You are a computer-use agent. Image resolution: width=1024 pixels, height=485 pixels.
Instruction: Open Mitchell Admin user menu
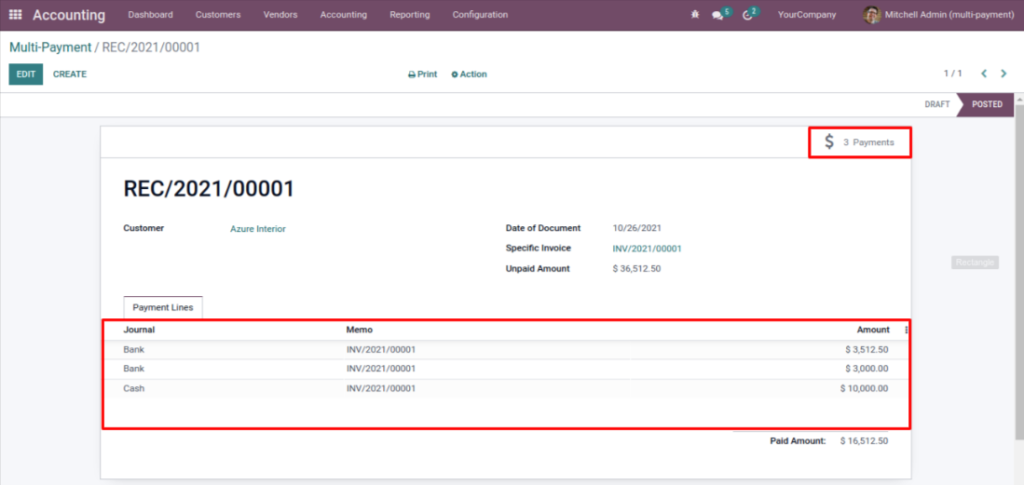tap(939, 14)
